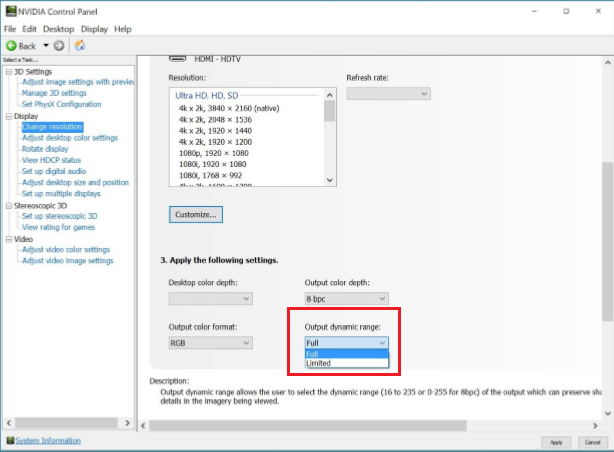Select 1080i, 1920 × 1080 resolution
Image resolution: width=614 pixels, height=452 pixels.
pyautogui.click(x=213, y=164)
